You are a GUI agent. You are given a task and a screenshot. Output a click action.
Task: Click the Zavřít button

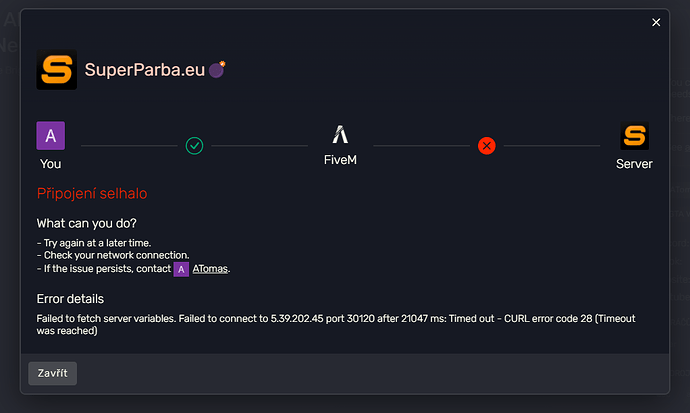[x=52, y=373]
